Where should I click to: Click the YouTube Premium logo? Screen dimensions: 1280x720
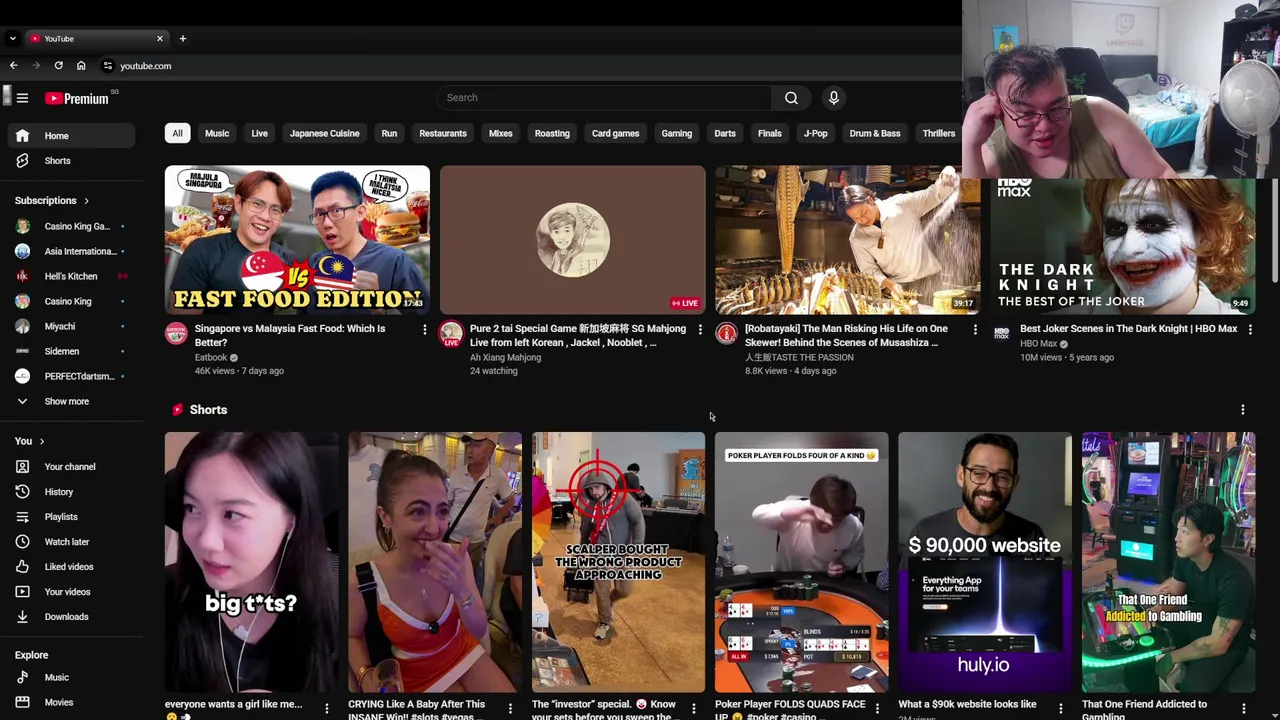77,98
